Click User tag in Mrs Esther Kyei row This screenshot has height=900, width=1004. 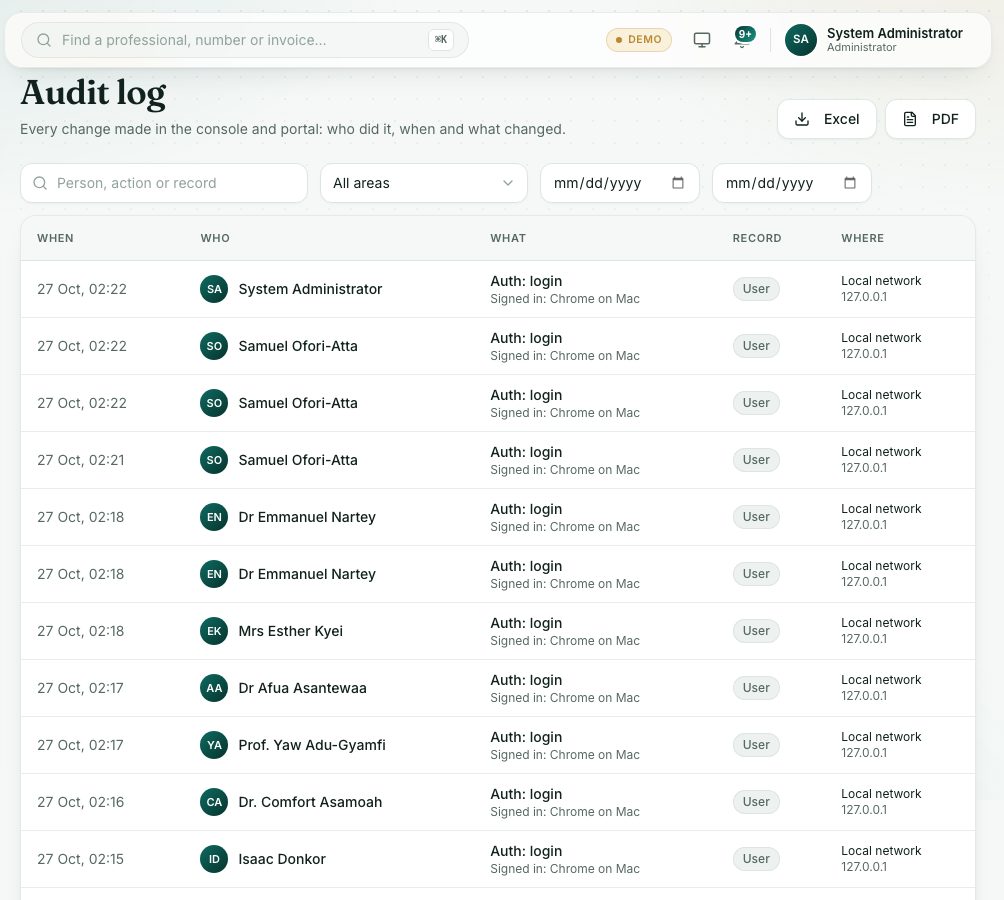[x=756, y=631]
